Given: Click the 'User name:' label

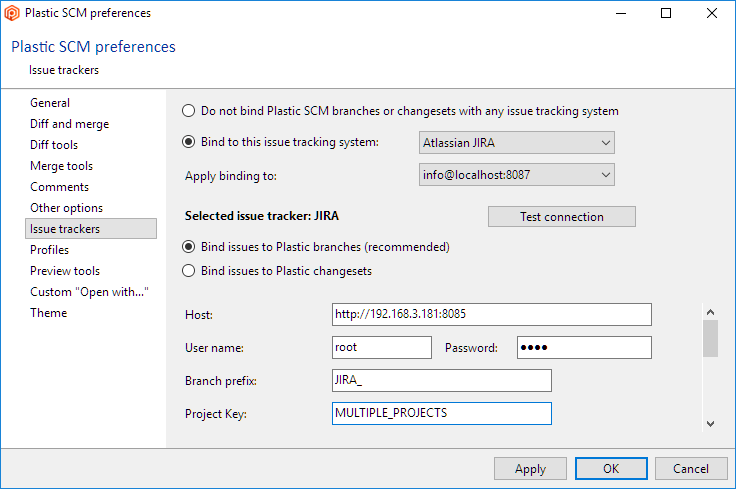Looking at the screenshot, I should pyautogui.click(x=214, y=348).
